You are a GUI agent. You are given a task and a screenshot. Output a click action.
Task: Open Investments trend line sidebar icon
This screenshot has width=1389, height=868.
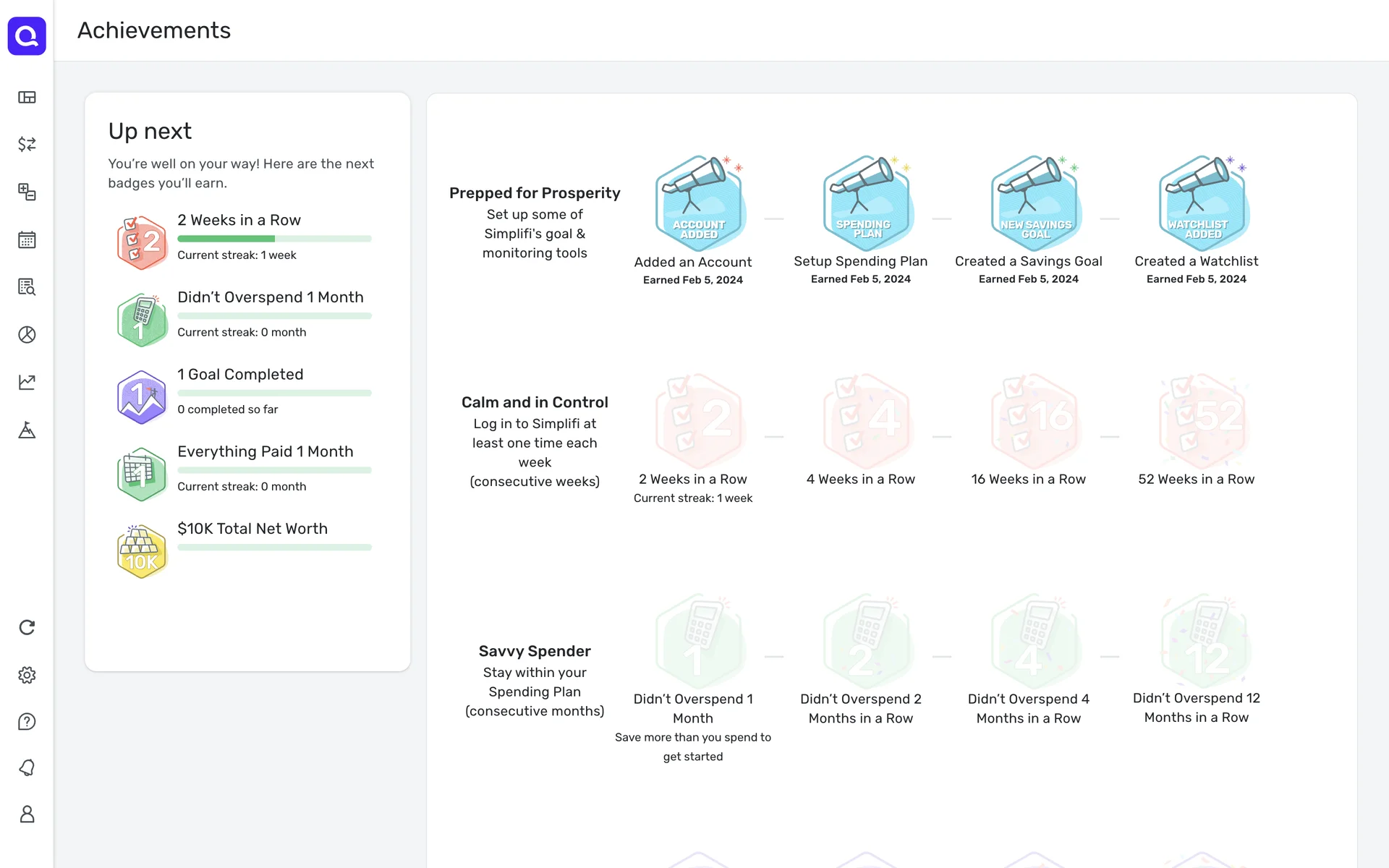[x=27, y=382]
